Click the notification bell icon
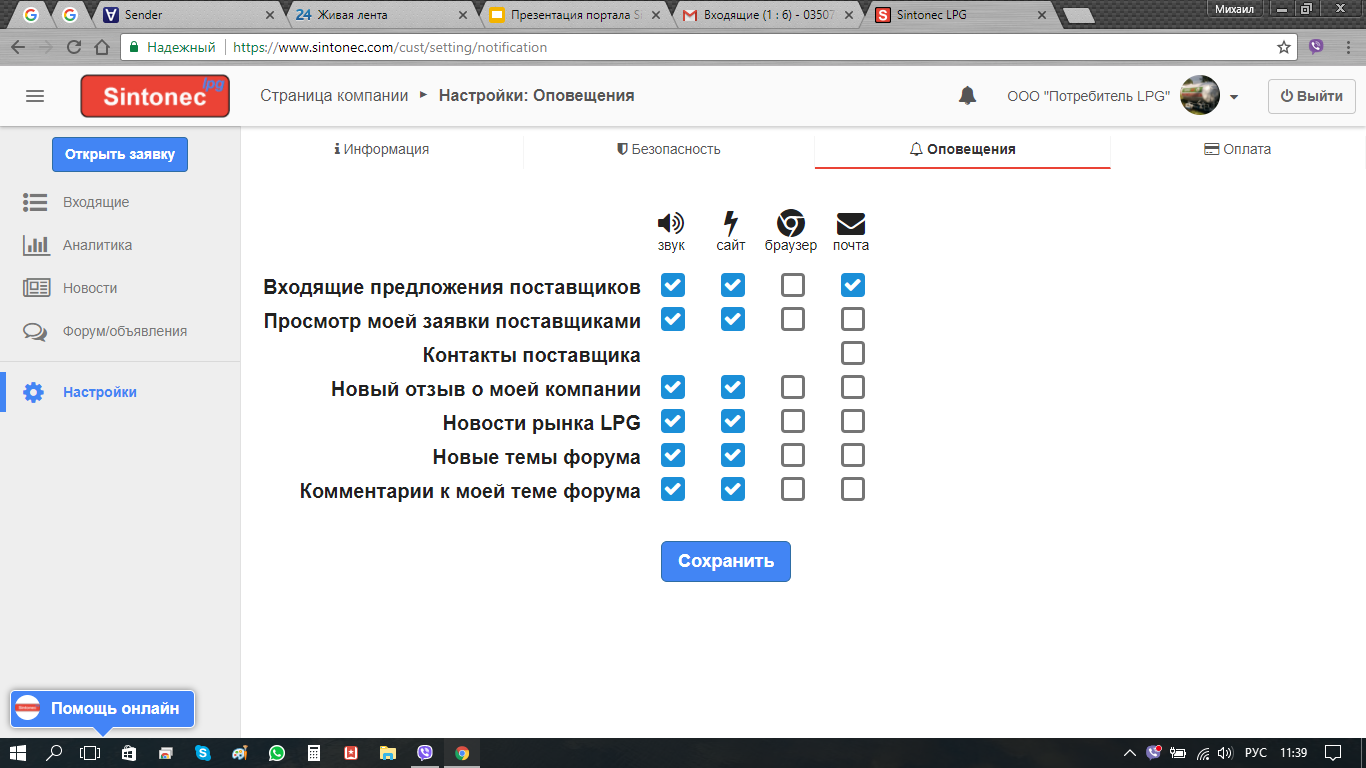The width and height of the screenshot is (1366, 768). (x=967, y=96)
